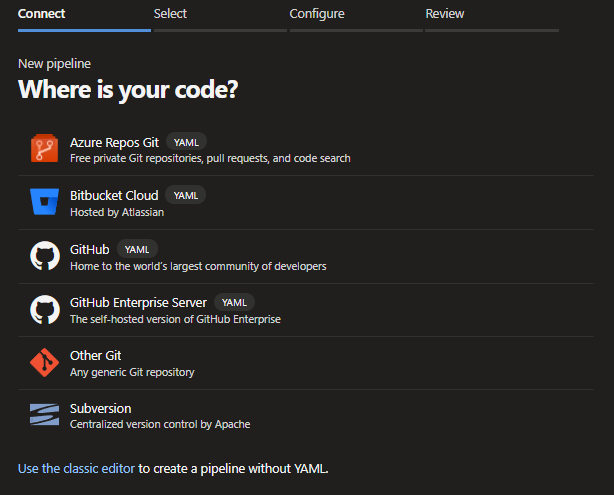Click the Subversion striped icon
614x495 pixels.
click(x=45, y=415)
